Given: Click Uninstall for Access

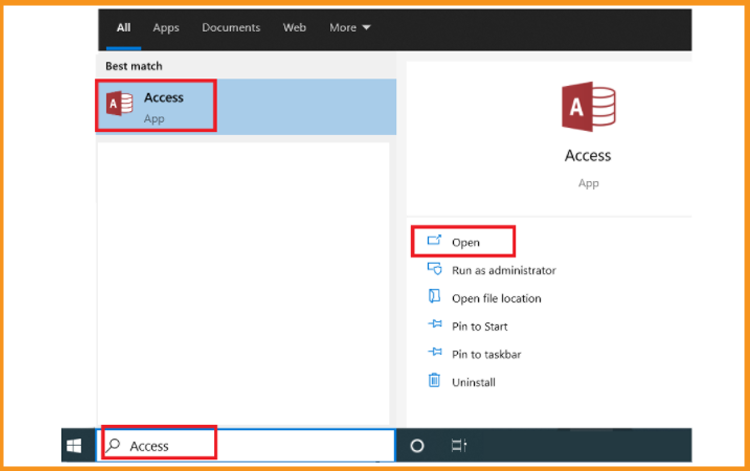Looking at the screenshot, I should (474, 382).
